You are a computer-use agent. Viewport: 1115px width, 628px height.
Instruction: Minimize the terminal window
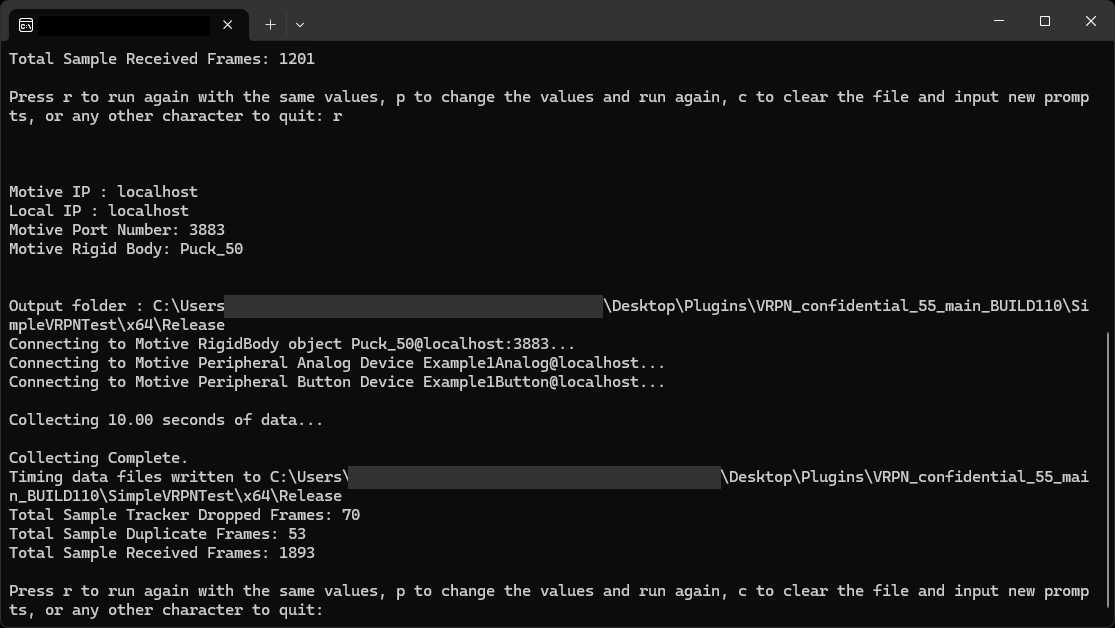[x=998, y=21]
